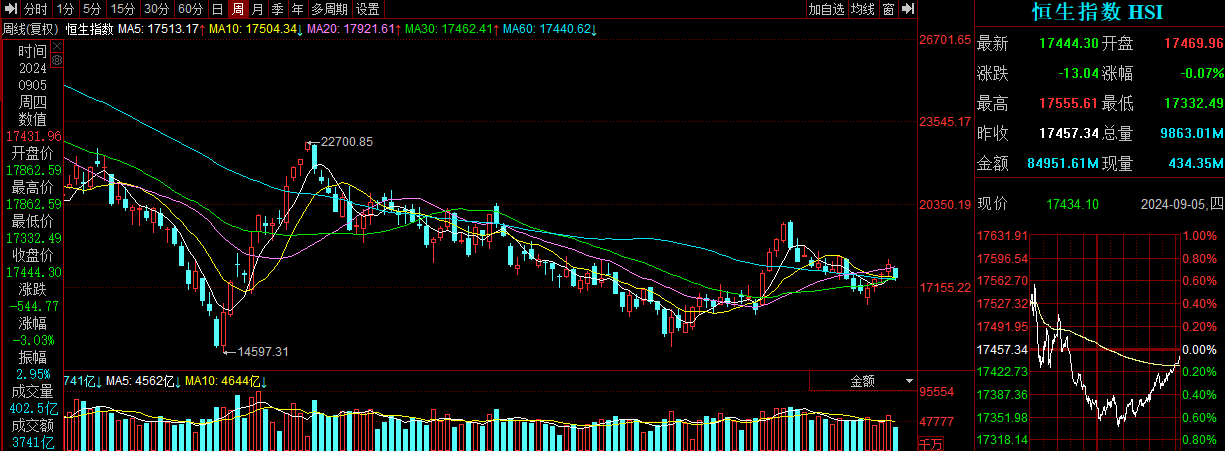The width and height of the screenshot is (1225, 451).
Task: Click the 20350.19 price axis label
Action: click(x=945, y=205)
